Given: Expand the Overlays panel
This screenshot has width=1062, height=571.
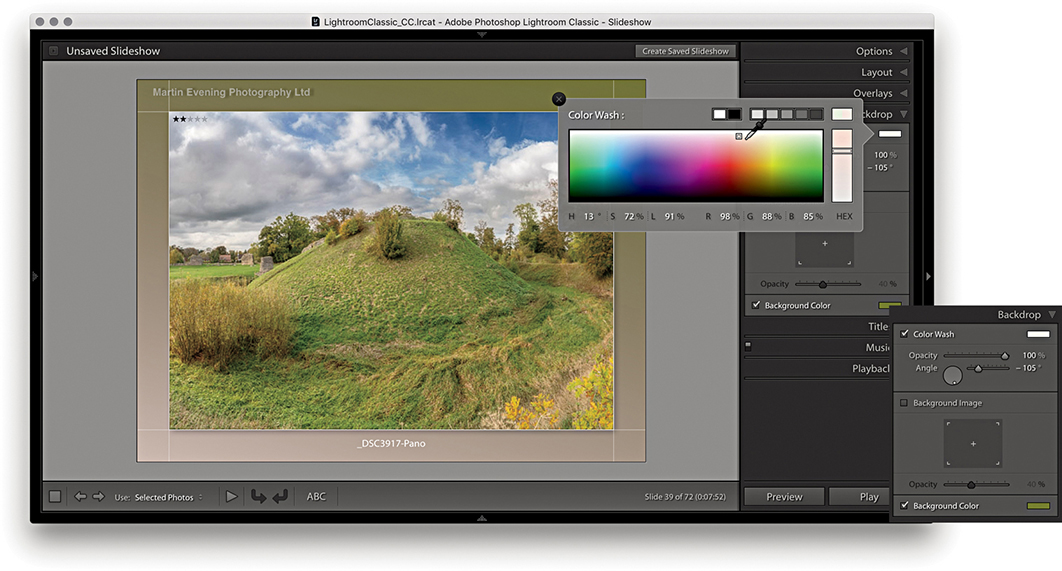Looking at the screenshot, I should pos(873,93).
